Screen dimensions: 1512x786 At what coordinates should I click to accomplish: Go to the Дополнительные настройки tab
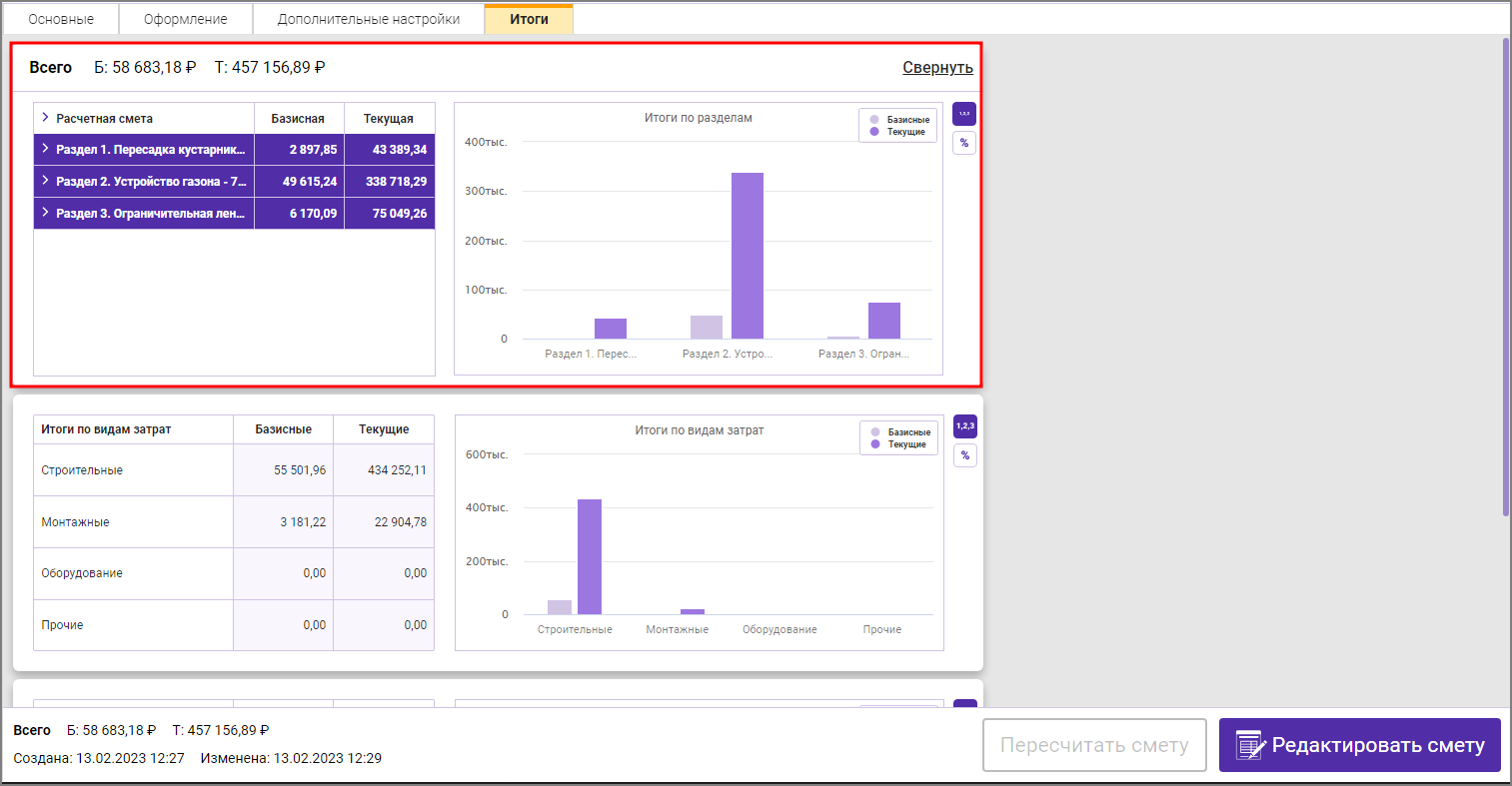(369, 19)
